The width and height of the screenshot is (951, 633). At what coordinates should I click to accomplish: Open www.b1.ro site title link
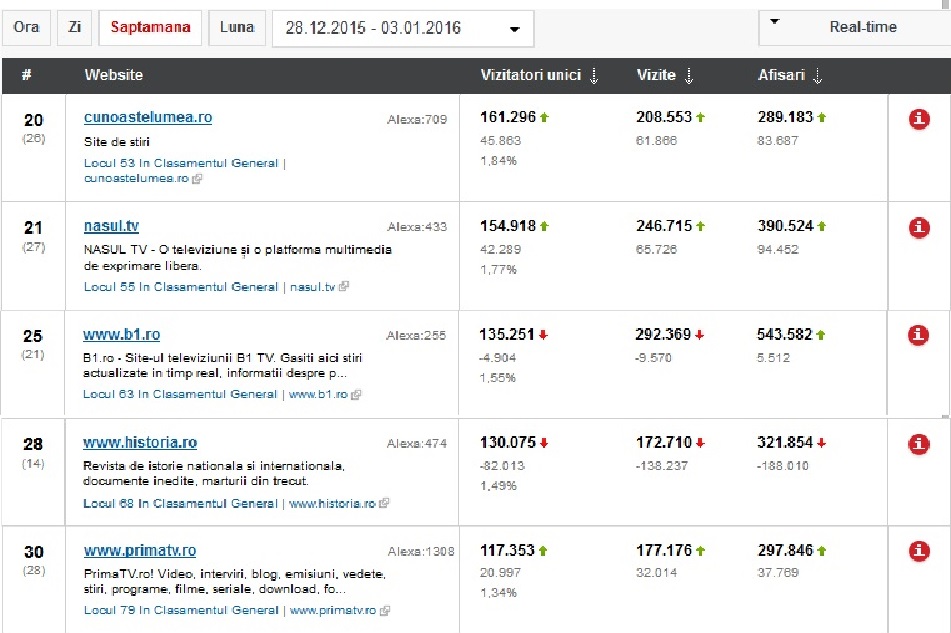(121, 334)
